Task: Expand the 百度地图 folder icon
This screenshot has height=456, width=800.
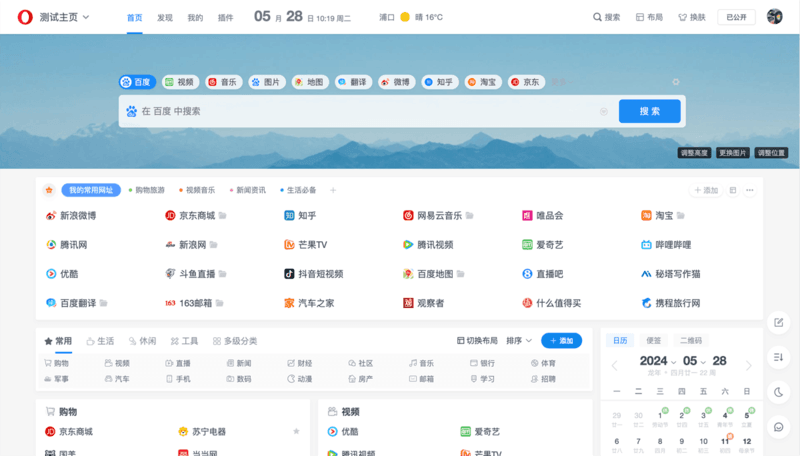Action: tap(461, 274)
